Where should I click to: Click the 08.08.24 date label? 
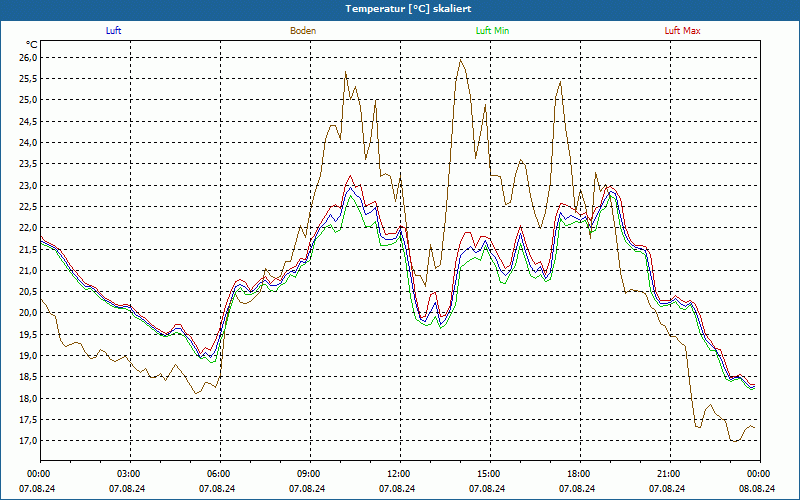(757, 489)
